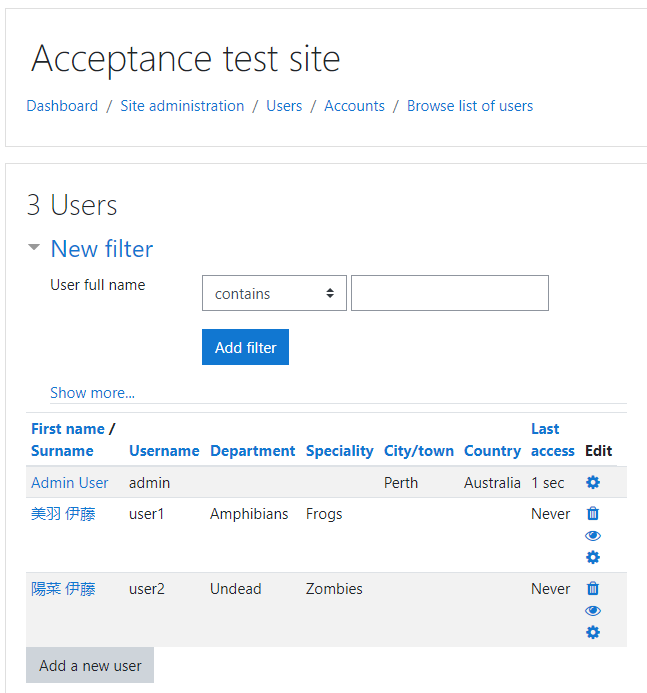The image size is (647, 693).
Task: Click the Add filter button
Action: pos(245,347)
